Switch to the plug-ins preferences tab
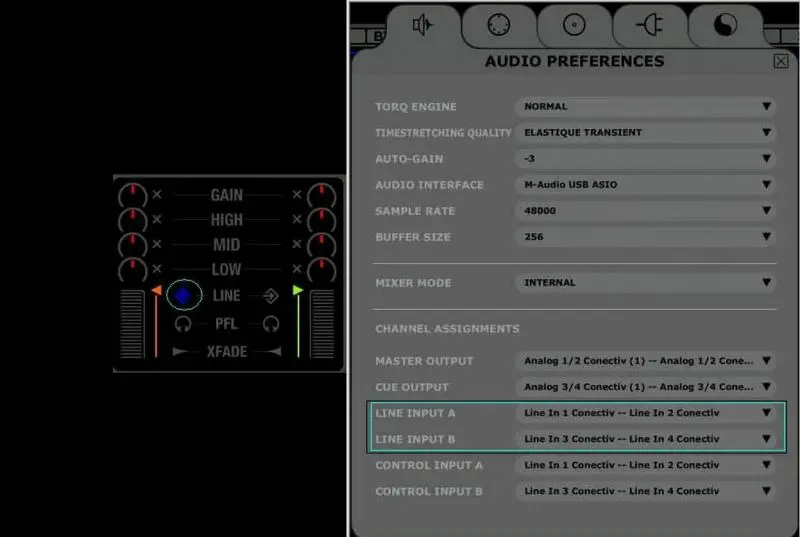 [650, 25]
